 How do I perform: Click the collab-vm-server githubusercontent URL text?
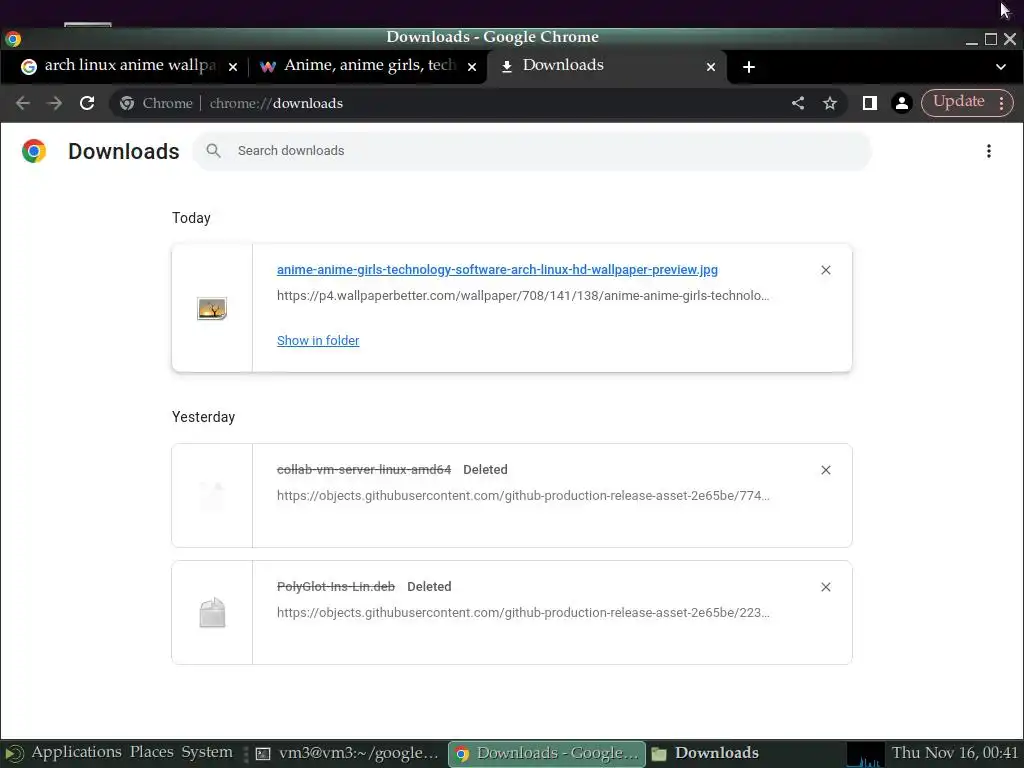(x=523, y=496)
